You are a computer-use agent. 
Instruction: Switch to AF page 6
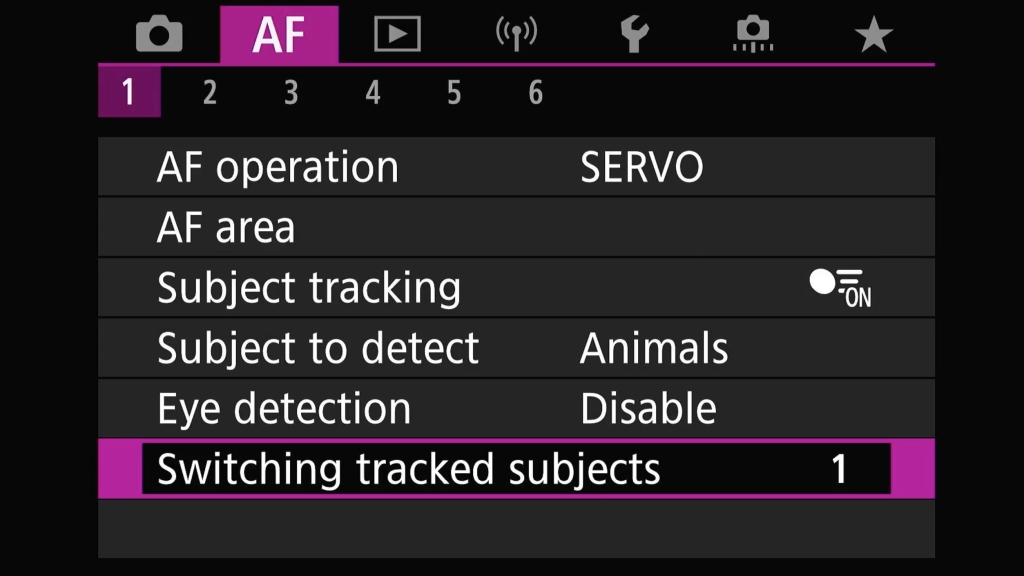coord(536,92)
